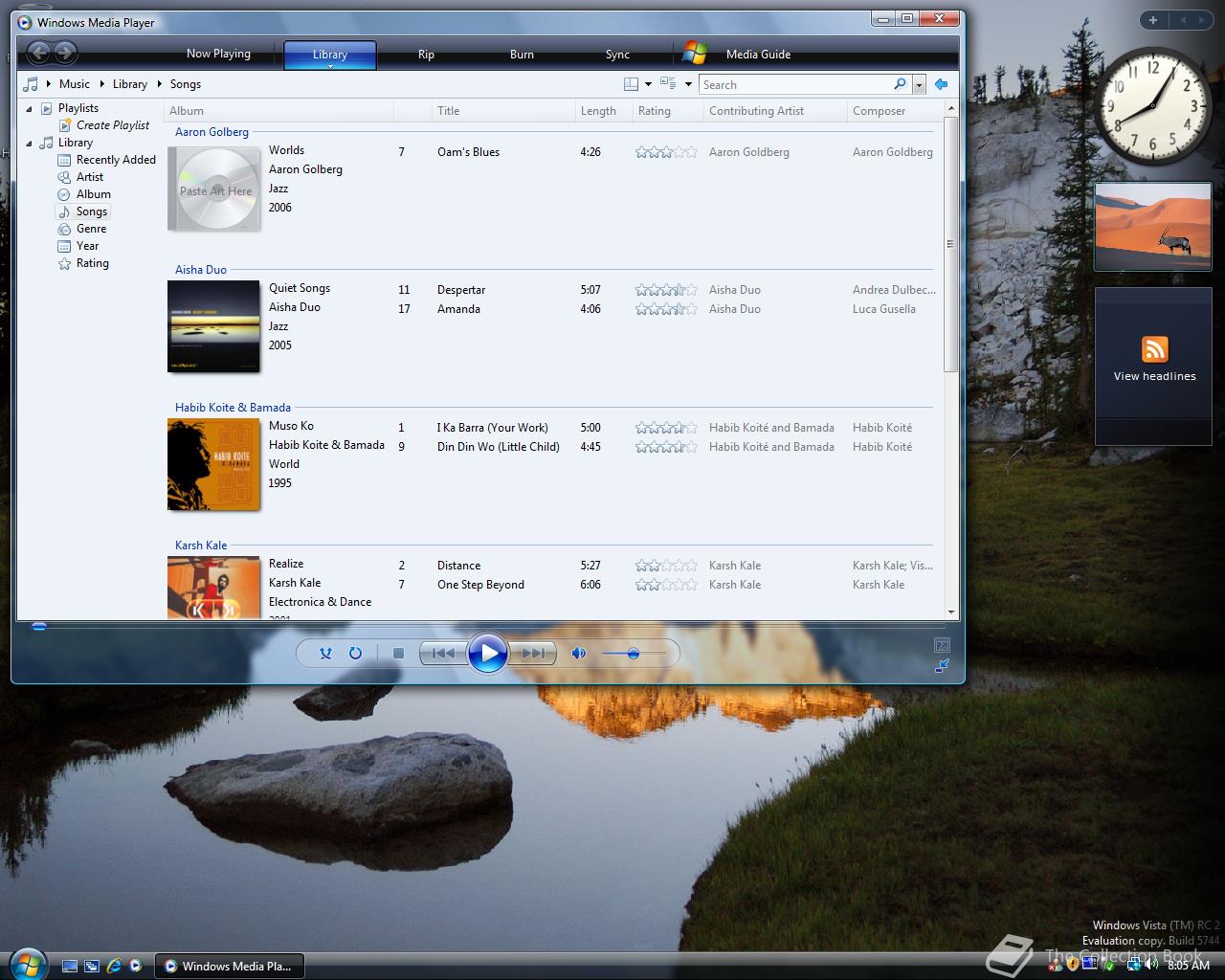Open the View Options dropdown arrow
This screenshot has width=1225, height=980.
(x=688, y=84)
